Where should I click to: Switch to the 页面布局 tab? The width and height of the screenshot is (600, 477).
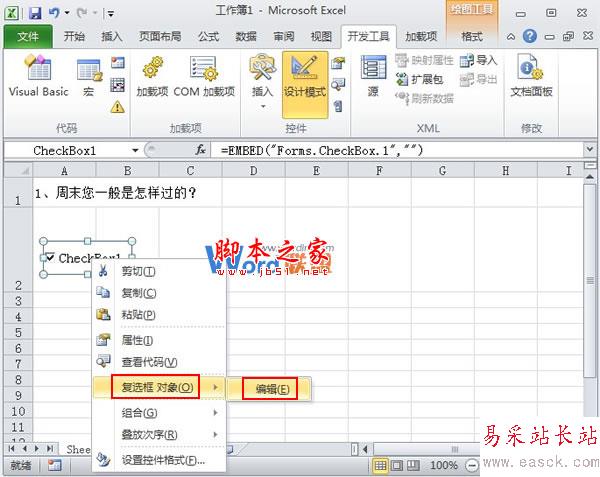click(x=160, y=37)
